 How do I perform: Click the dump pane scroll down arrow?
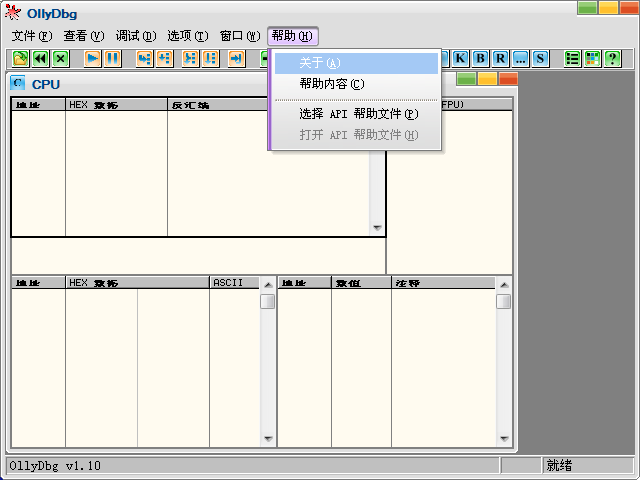click(268, 439)
